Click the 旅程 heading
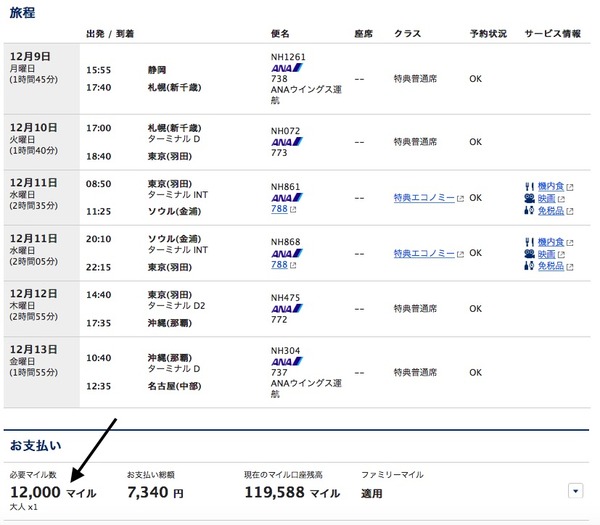The height and width of the screenshot is (525, 600). (x=22, y=13)
